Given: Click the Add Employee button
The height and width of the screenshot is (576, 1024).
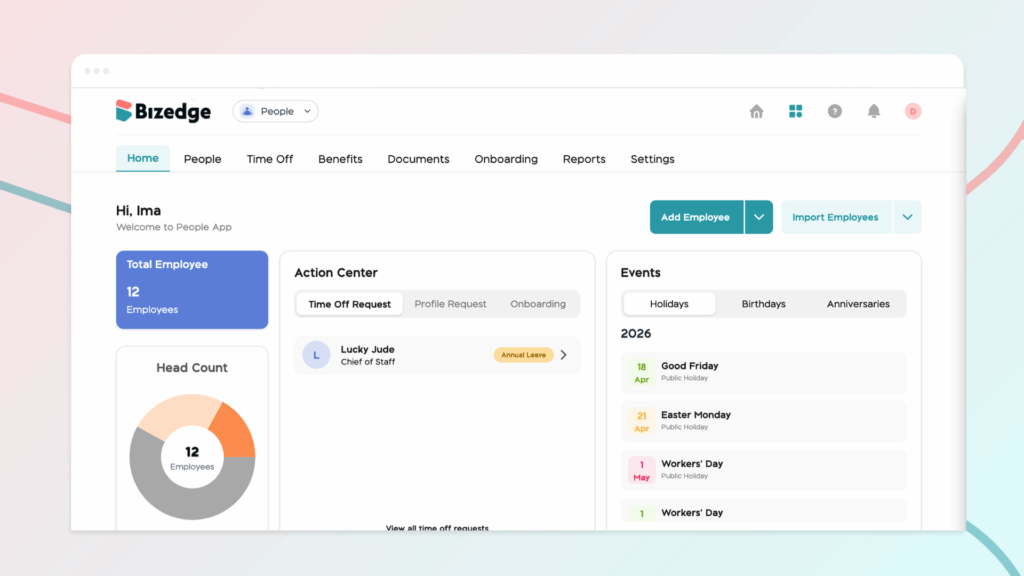Looking at the screenshot, I should [696, 217].
